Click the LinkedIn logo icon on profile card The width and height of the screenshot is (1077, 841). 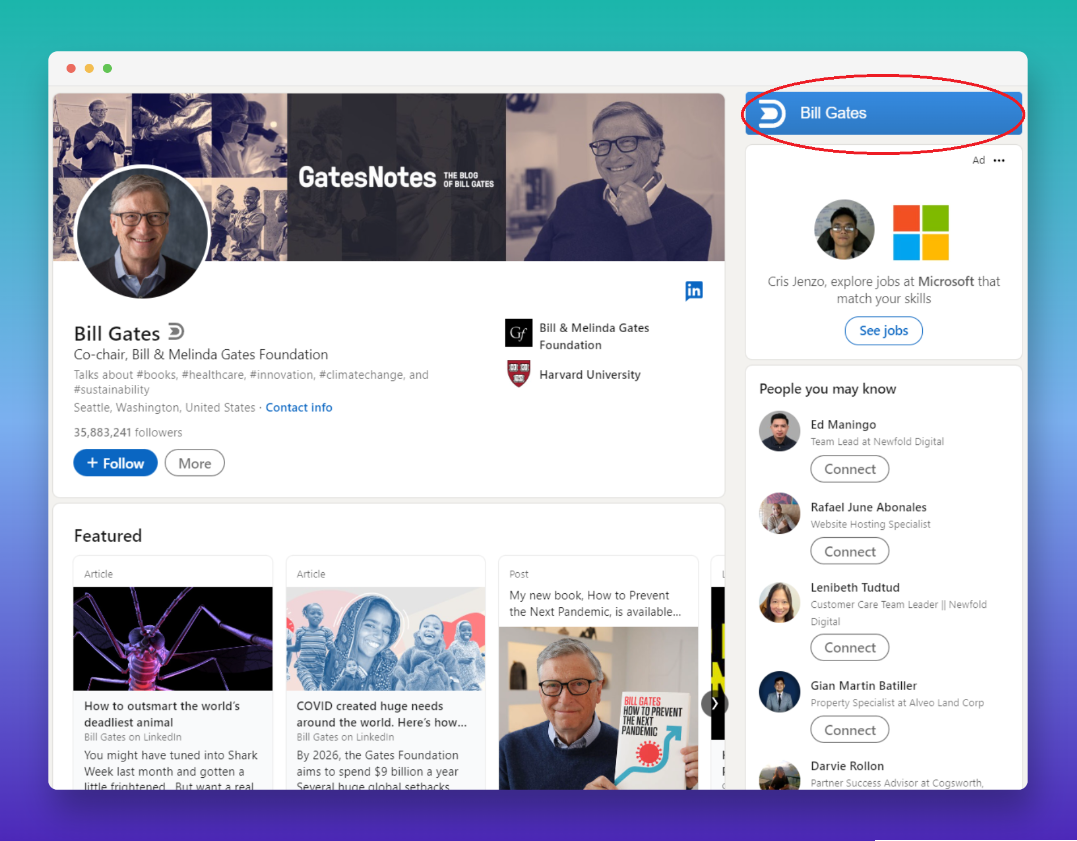tap(694, 291)
